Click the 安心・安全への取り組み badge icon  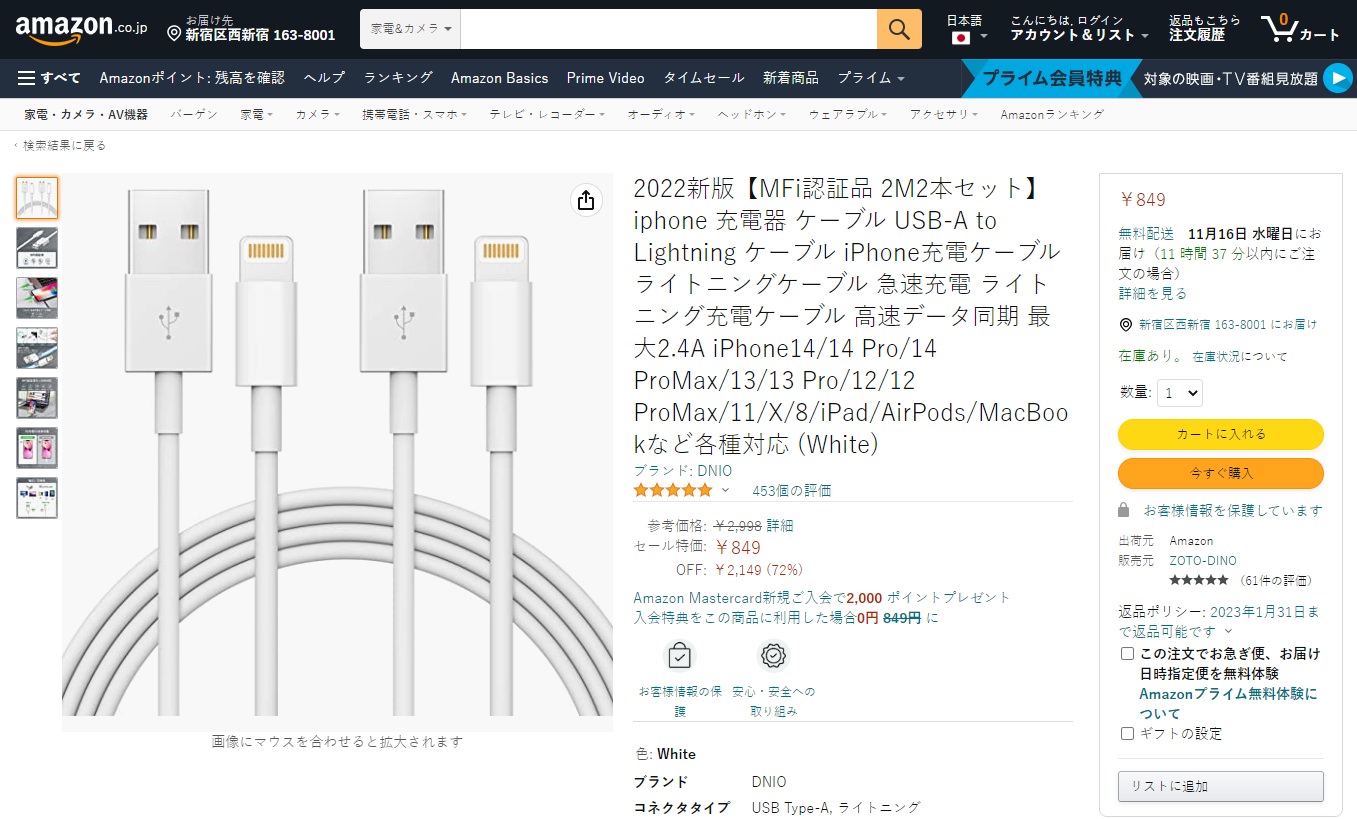(x=773, y=654)
